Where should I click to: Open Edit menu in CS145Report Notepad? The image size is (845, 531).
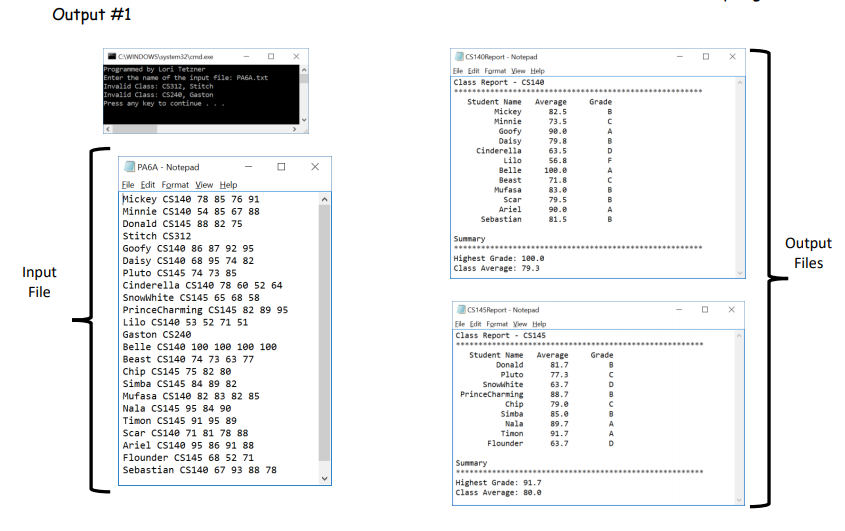[475, 324]
